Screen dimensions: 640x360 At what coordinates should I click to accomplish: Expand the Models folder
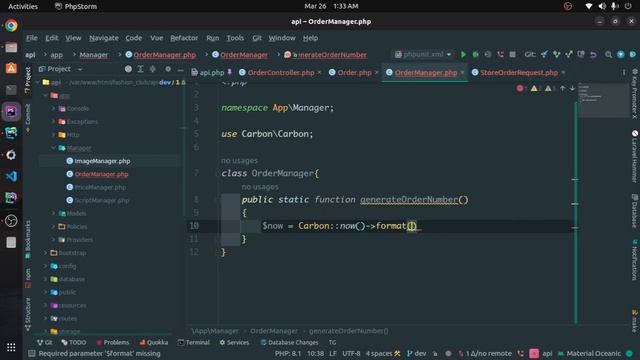pyautogui.click(x=53, y=213)
